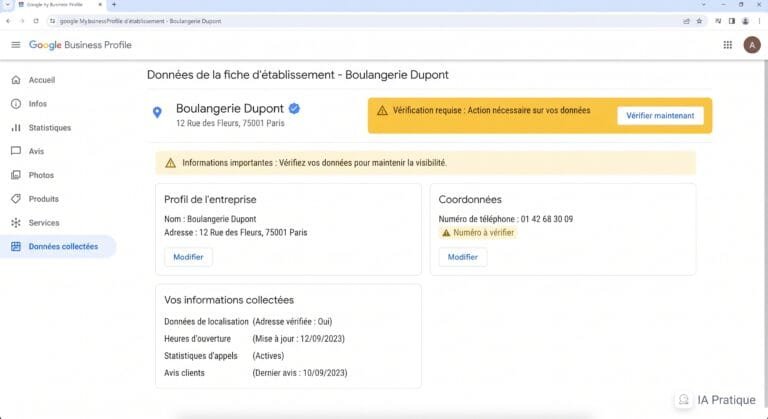Open the Google apps grid
Screen dimensions: 768x419
click(x=727, y=45)
